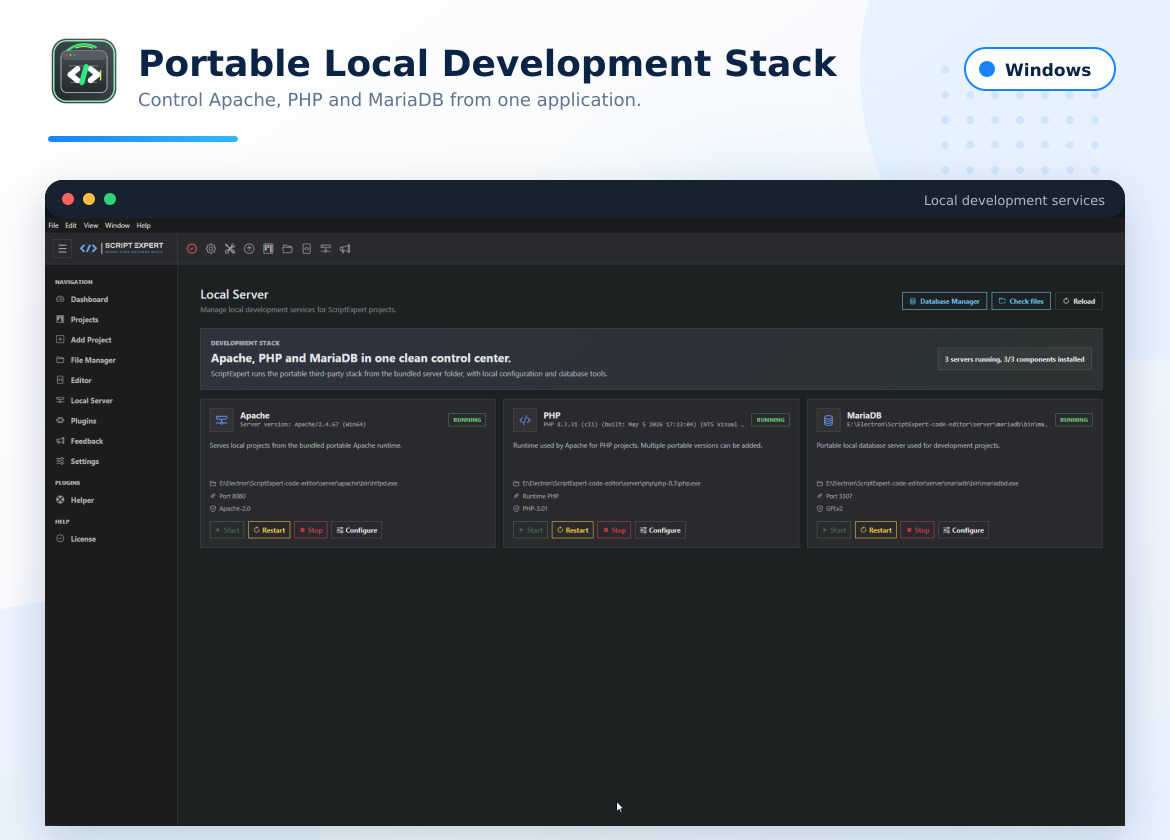Screen dimensions: 1170x840
Task: Click the PHP RUNNING status badge
Action: click(771, 420)
